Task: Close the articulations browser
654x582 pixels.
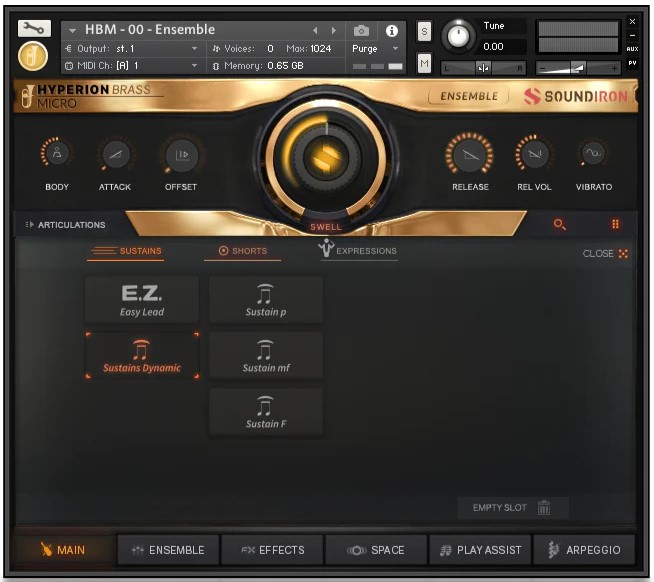Action: 605,253
